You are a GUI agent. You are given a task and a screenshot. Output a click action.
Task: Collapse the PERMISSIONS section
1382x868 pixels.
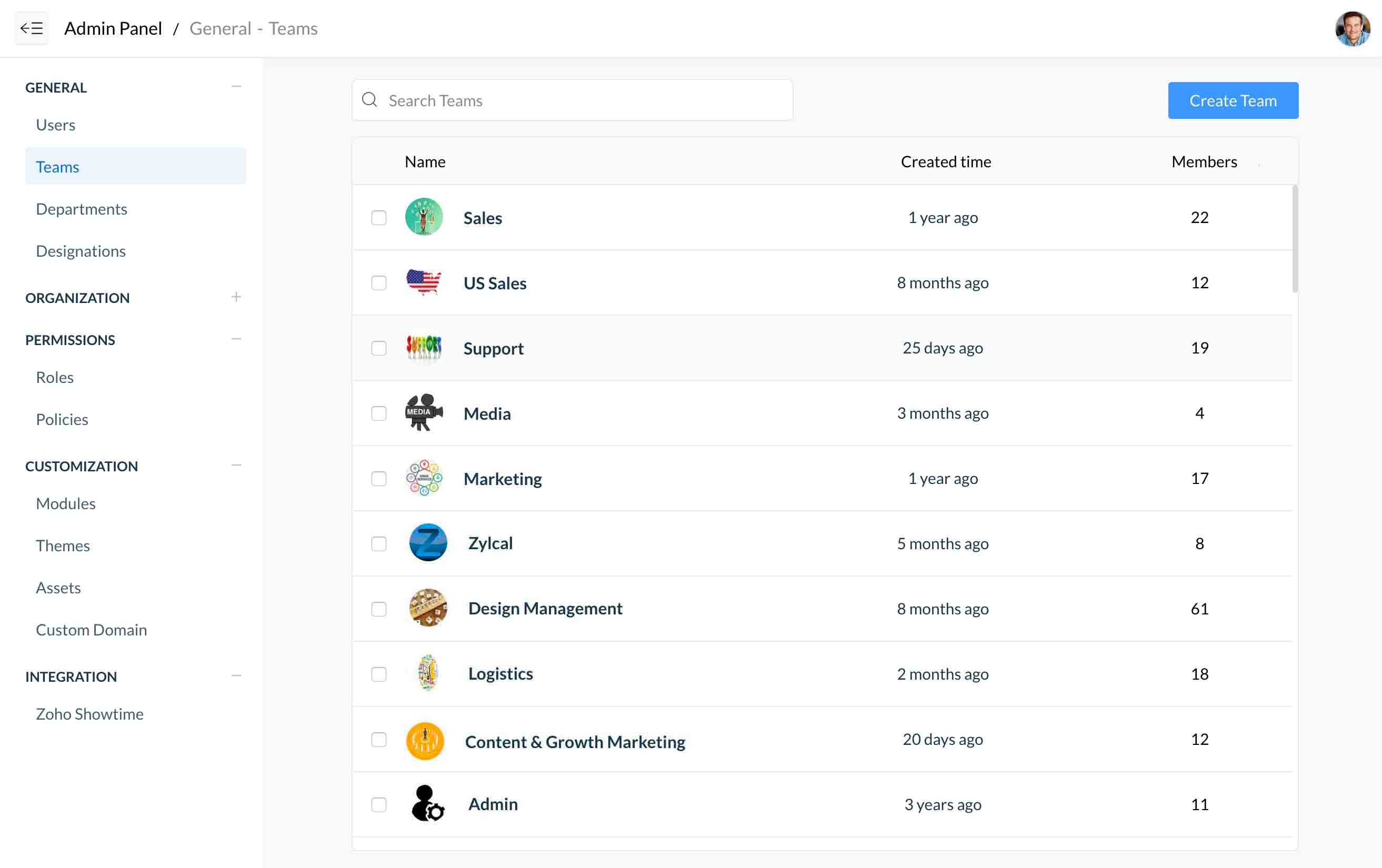(236, 339)
